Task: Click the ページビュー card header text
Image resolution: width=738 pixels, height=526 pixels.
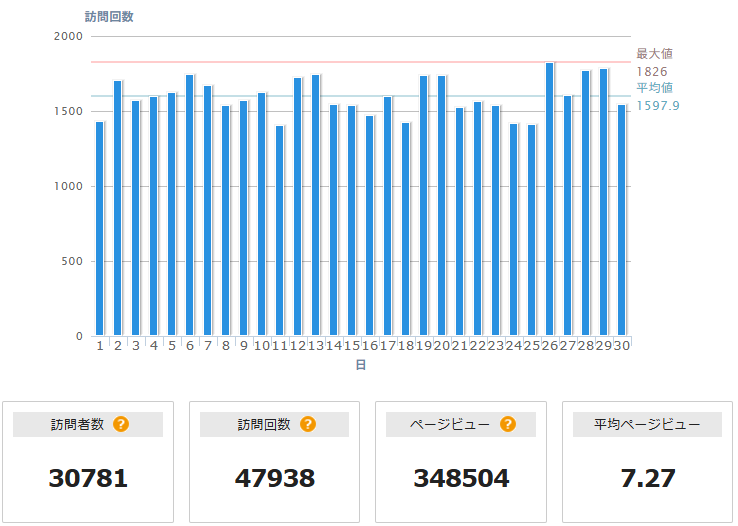Action: (449, 424)
